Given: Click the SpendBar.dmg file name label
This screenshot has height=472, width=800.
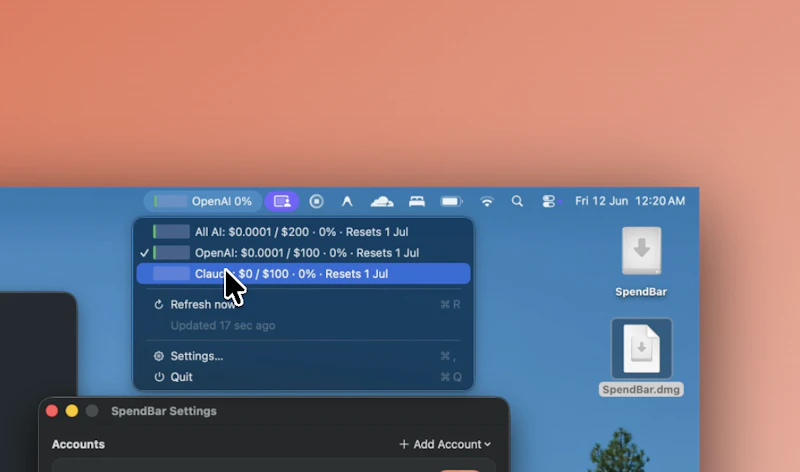Looking at the screenshot, I should 641,390.
